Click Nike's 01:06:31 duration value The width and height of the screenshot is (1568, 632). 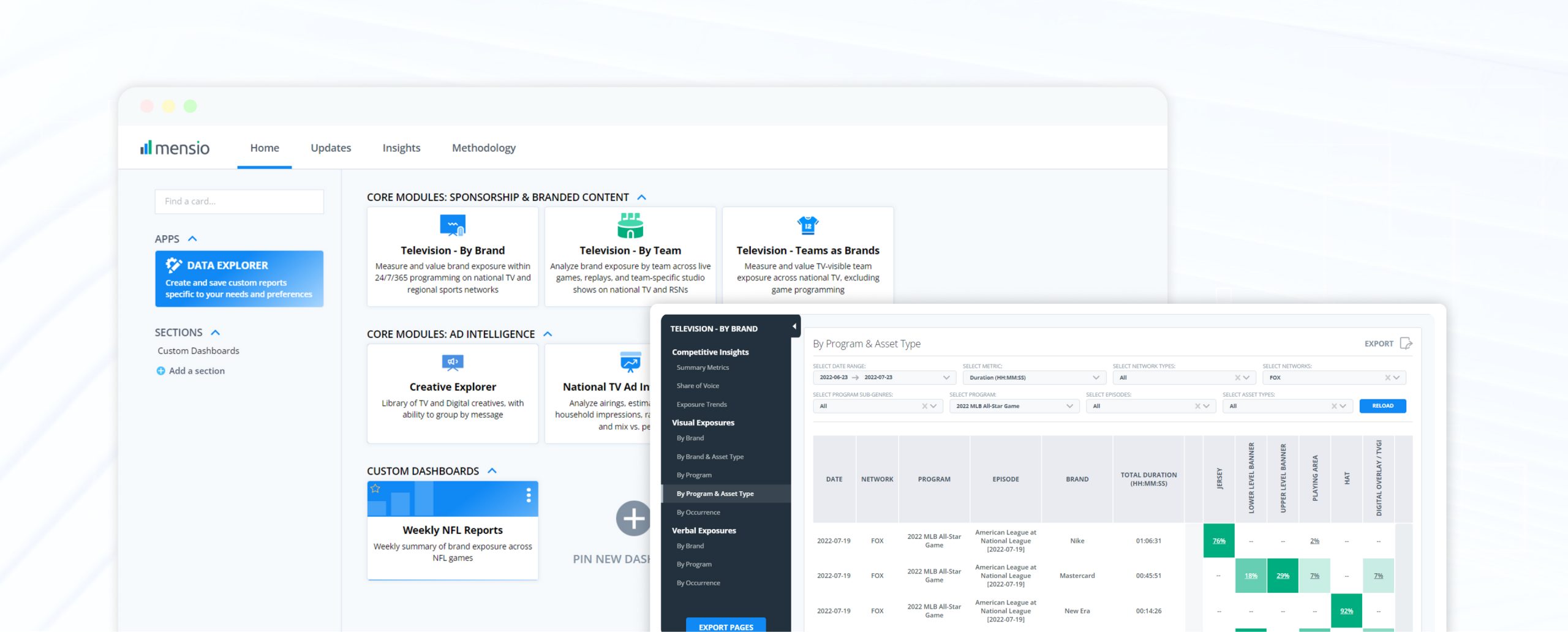(1148, 541)
